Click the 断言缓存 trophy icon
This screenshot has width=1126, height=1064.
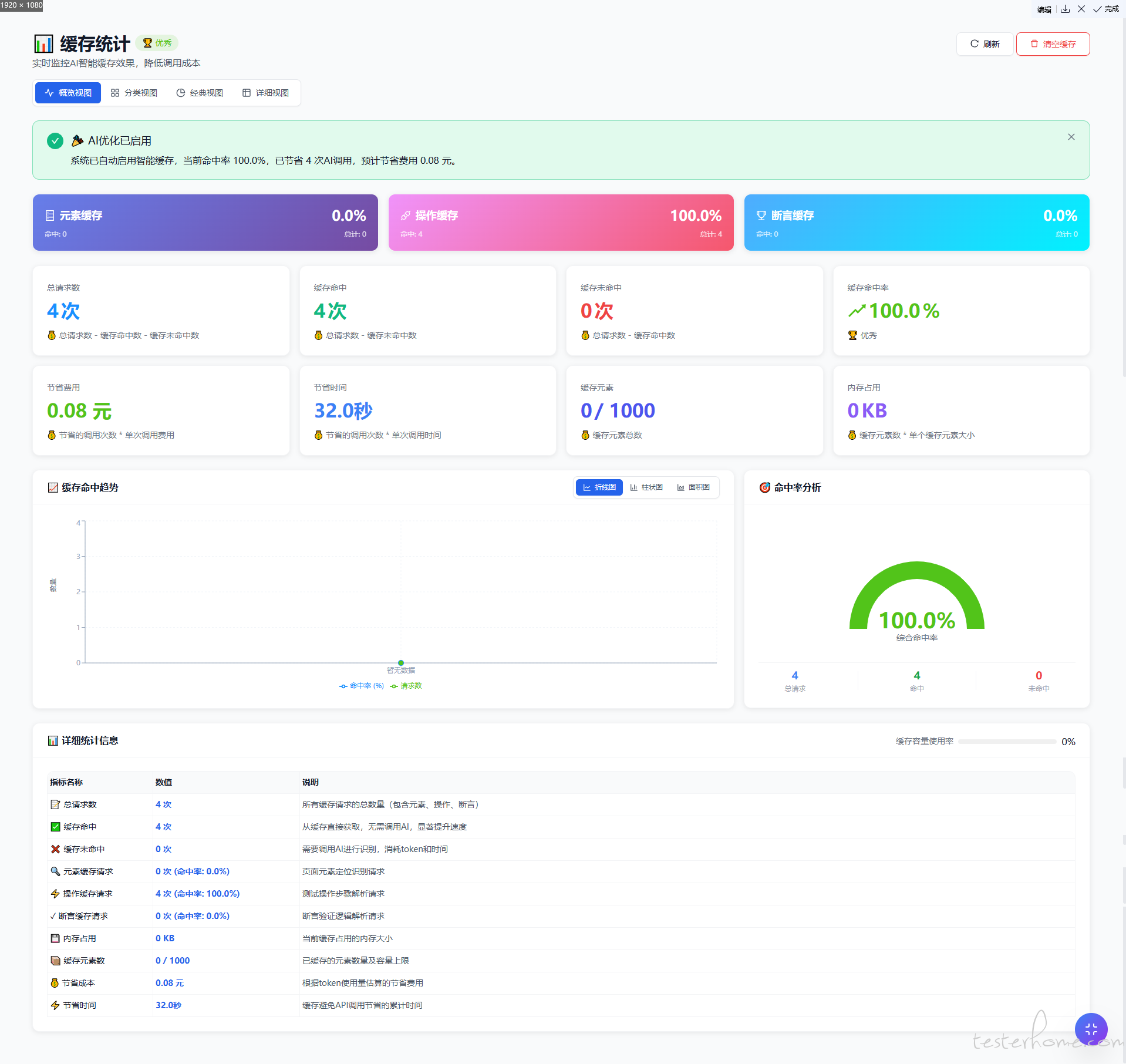click(x=761, y=216)
